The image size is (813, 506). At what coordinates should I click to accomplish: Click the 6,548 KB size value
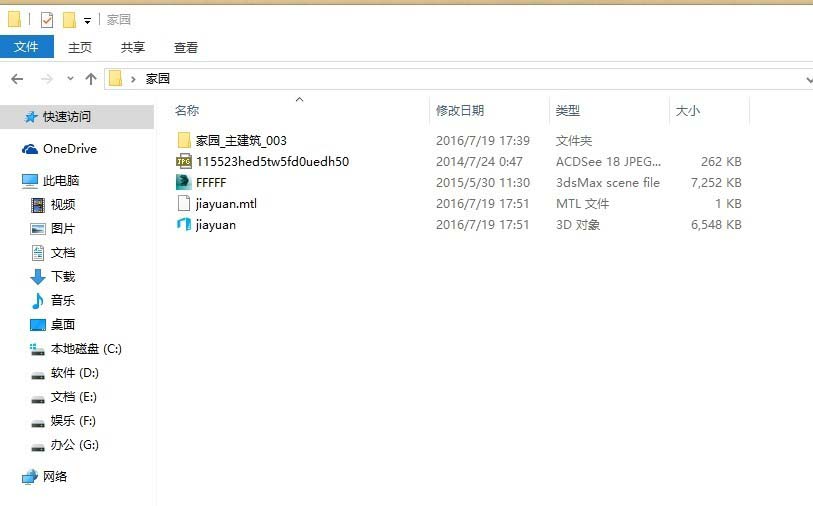click(x=716, y=224)
